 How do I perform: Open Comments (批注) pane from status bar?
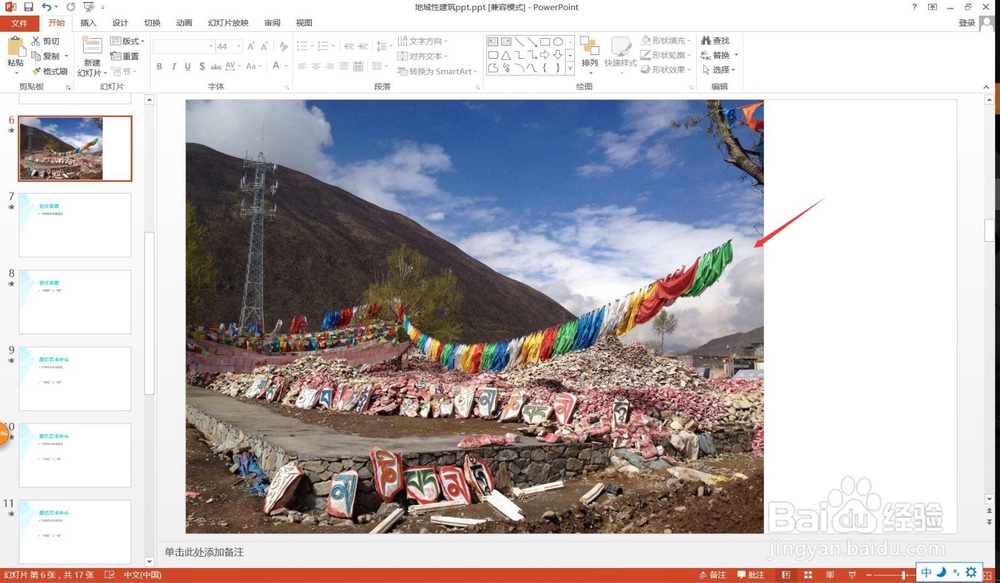[x=751, y=575]
